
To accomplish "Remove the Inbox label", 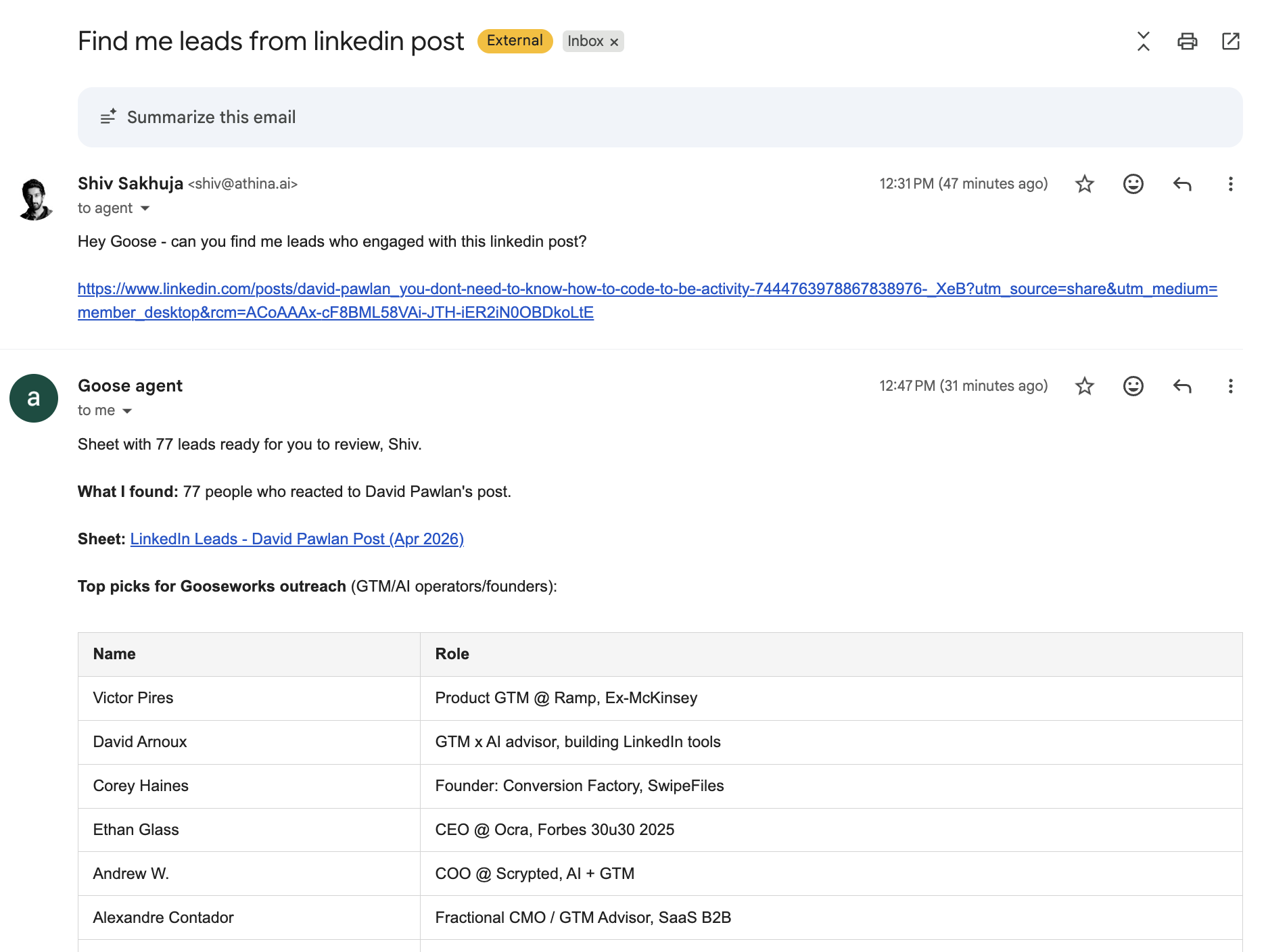I will pos(614,42).
